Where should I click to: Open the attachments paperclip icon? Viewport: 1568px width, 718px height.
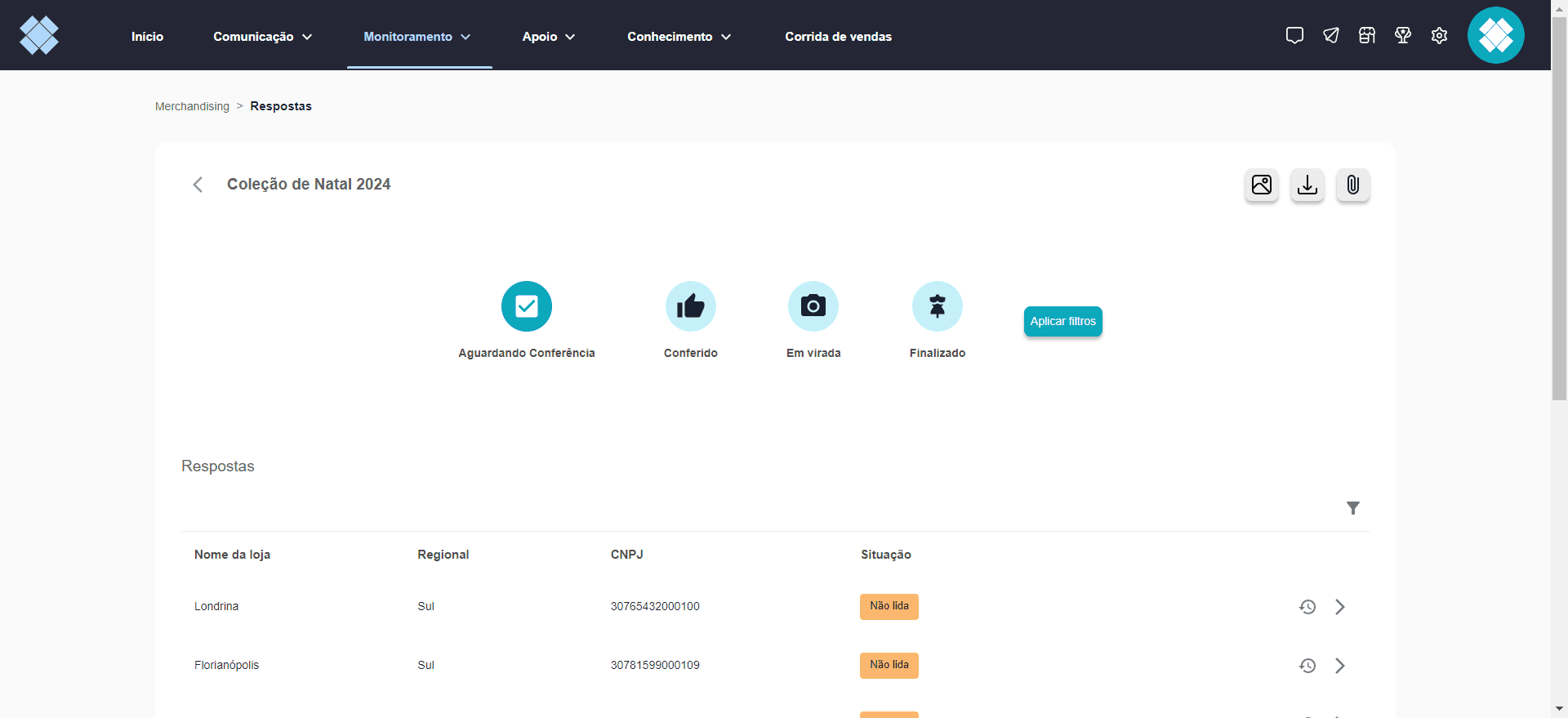pyautogui.click(x=1353, y=185)
